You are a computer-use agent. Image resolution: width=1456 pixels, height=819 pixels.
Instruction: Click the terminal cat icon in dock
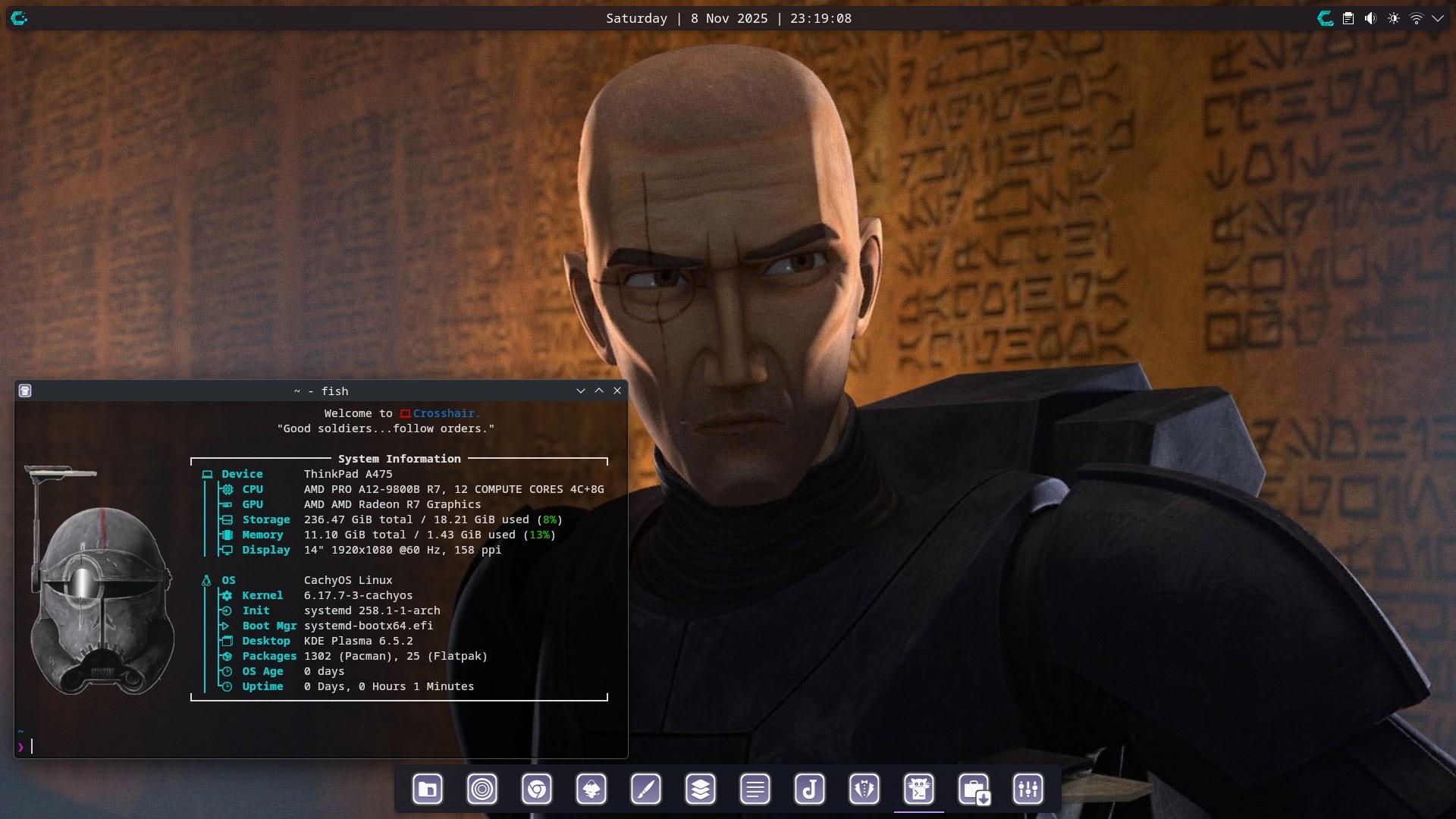[919, 789]
